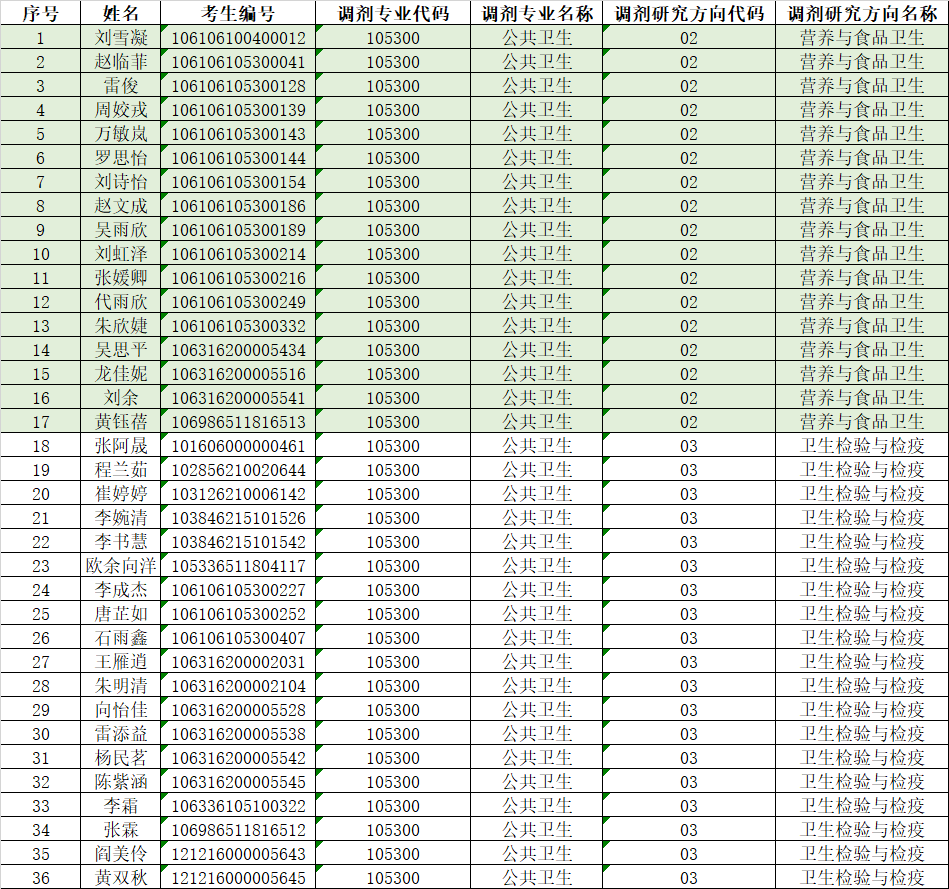Select the 姓名 header cell

tap(121, 13)
